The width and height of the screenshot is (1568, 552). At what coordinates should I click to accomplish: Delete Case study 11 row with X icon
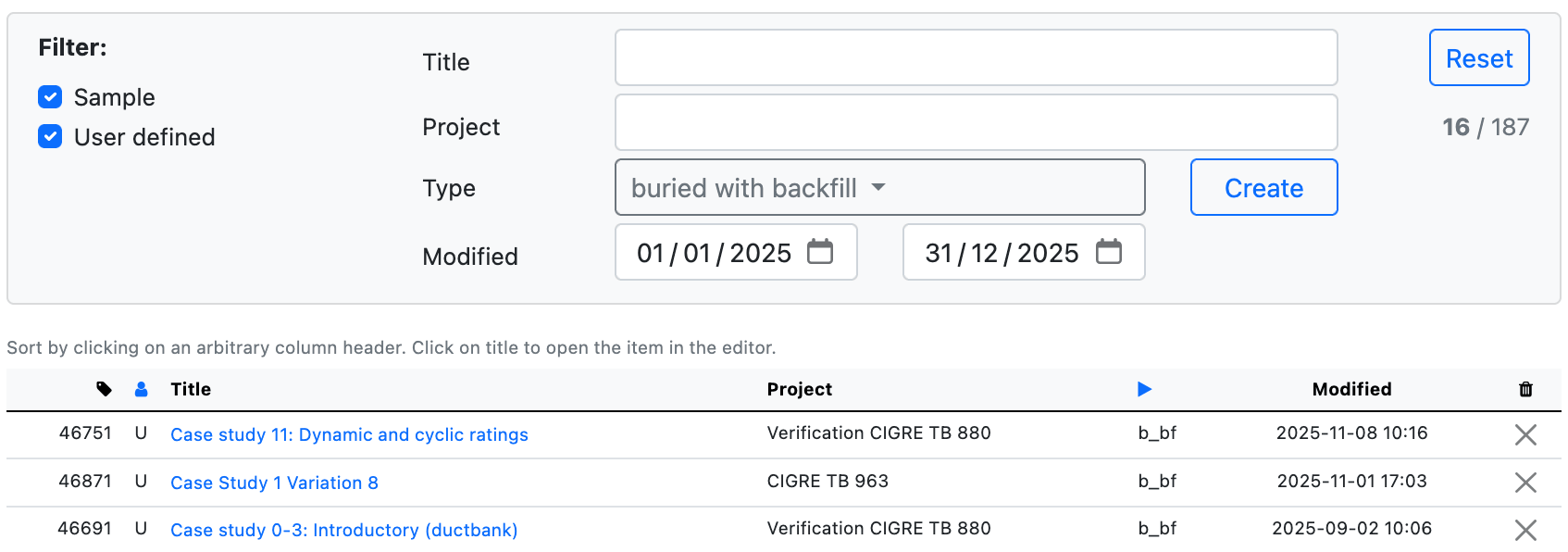(x=1525, y=434)
